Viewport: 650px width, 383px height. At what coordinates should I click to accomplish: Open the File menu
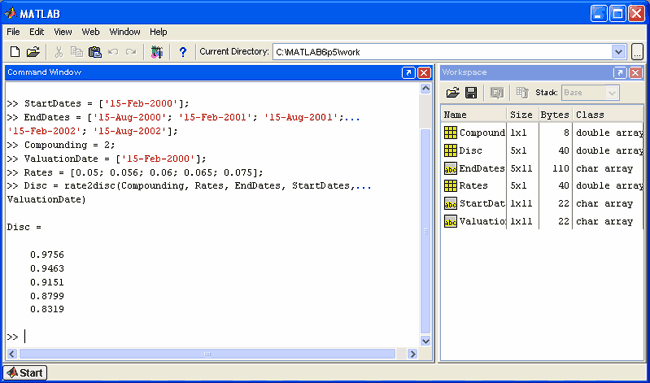pos(13,32)
